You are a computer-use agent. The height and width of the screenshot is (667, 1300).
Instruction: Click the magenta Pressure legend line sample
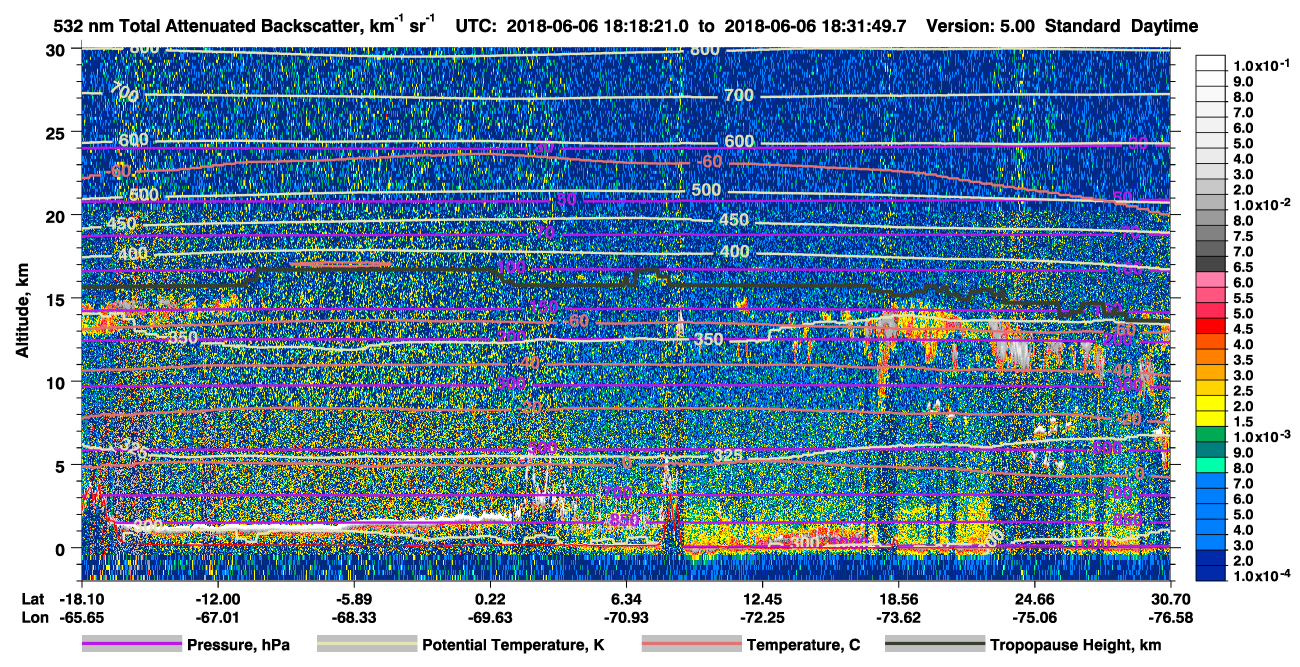pos(132,645)
